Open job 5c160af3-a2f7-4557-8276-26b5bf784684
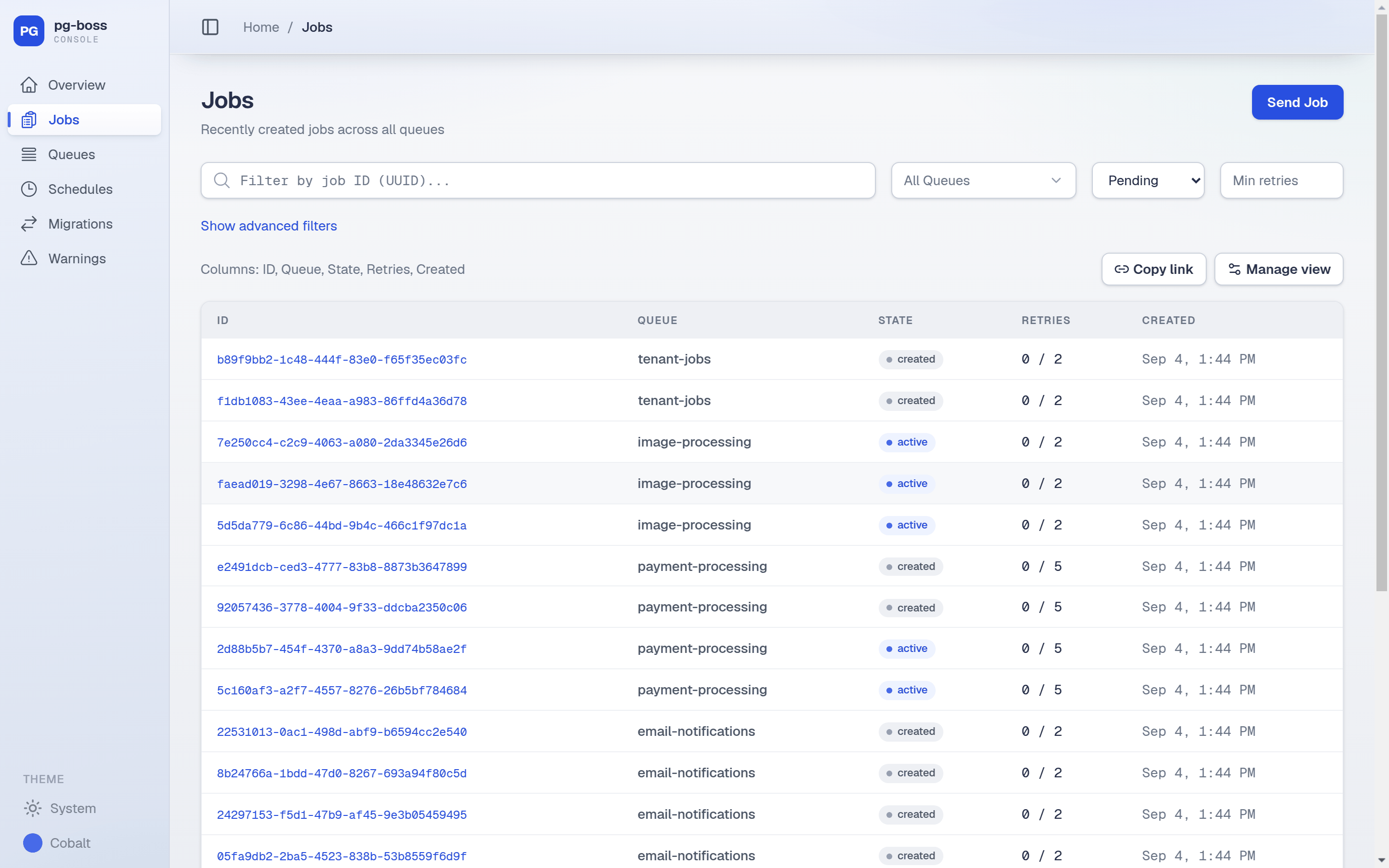 coord(341,690)
